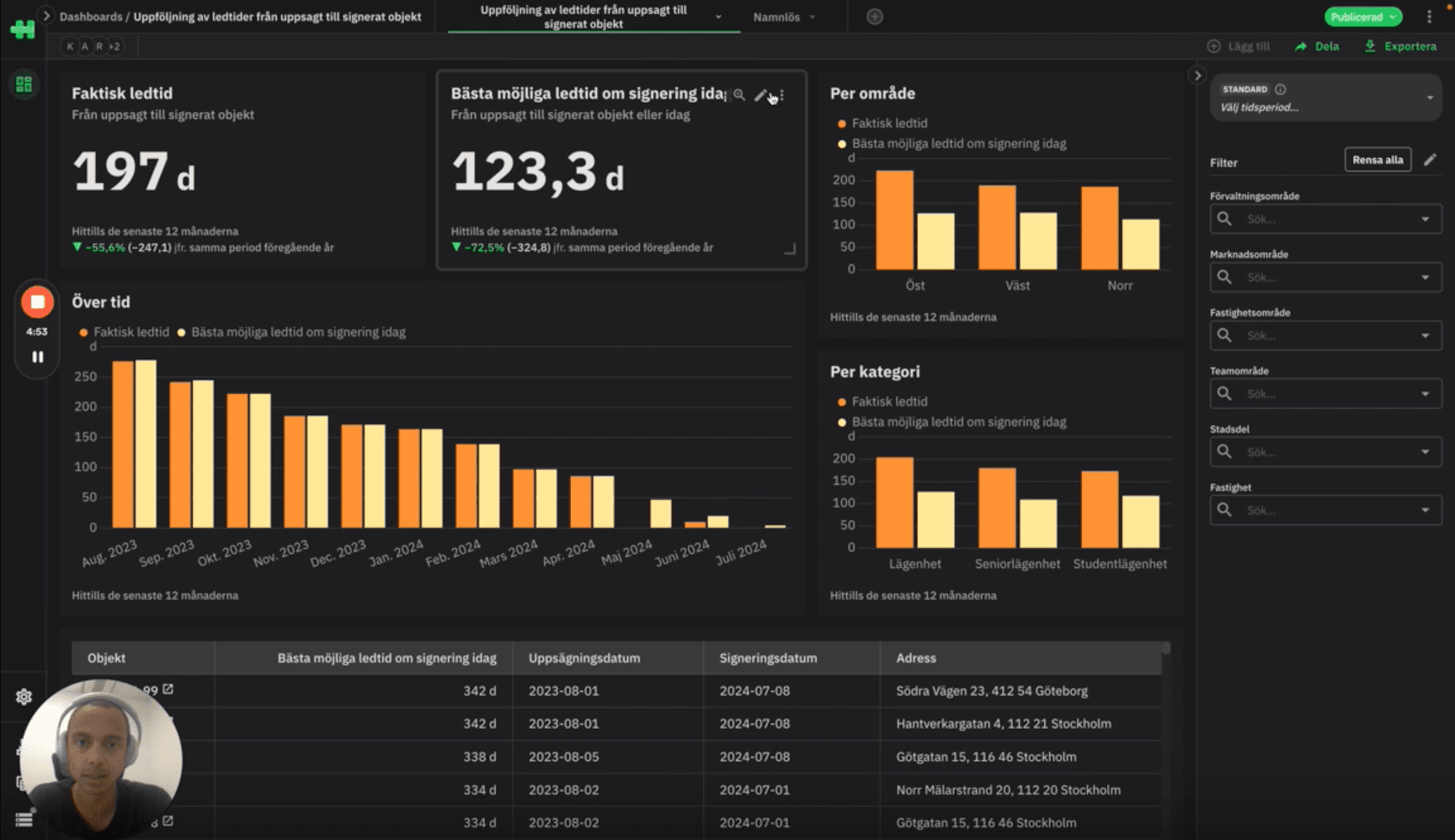The height and width of the screenshot is (840, 1455).
Task: Sort table by the Objekt column header
Action: pyautogui.click(x=143, y=658)
